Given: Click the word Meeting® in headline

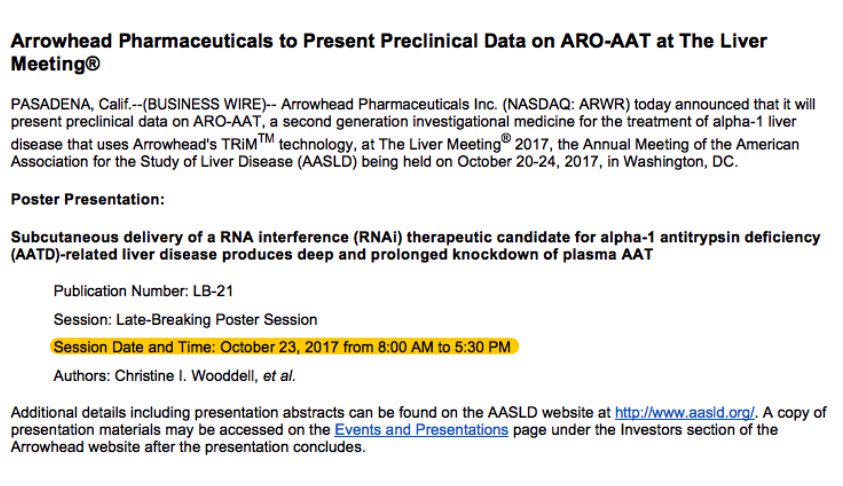Looking at the screenshot, I should coord(55,64).
